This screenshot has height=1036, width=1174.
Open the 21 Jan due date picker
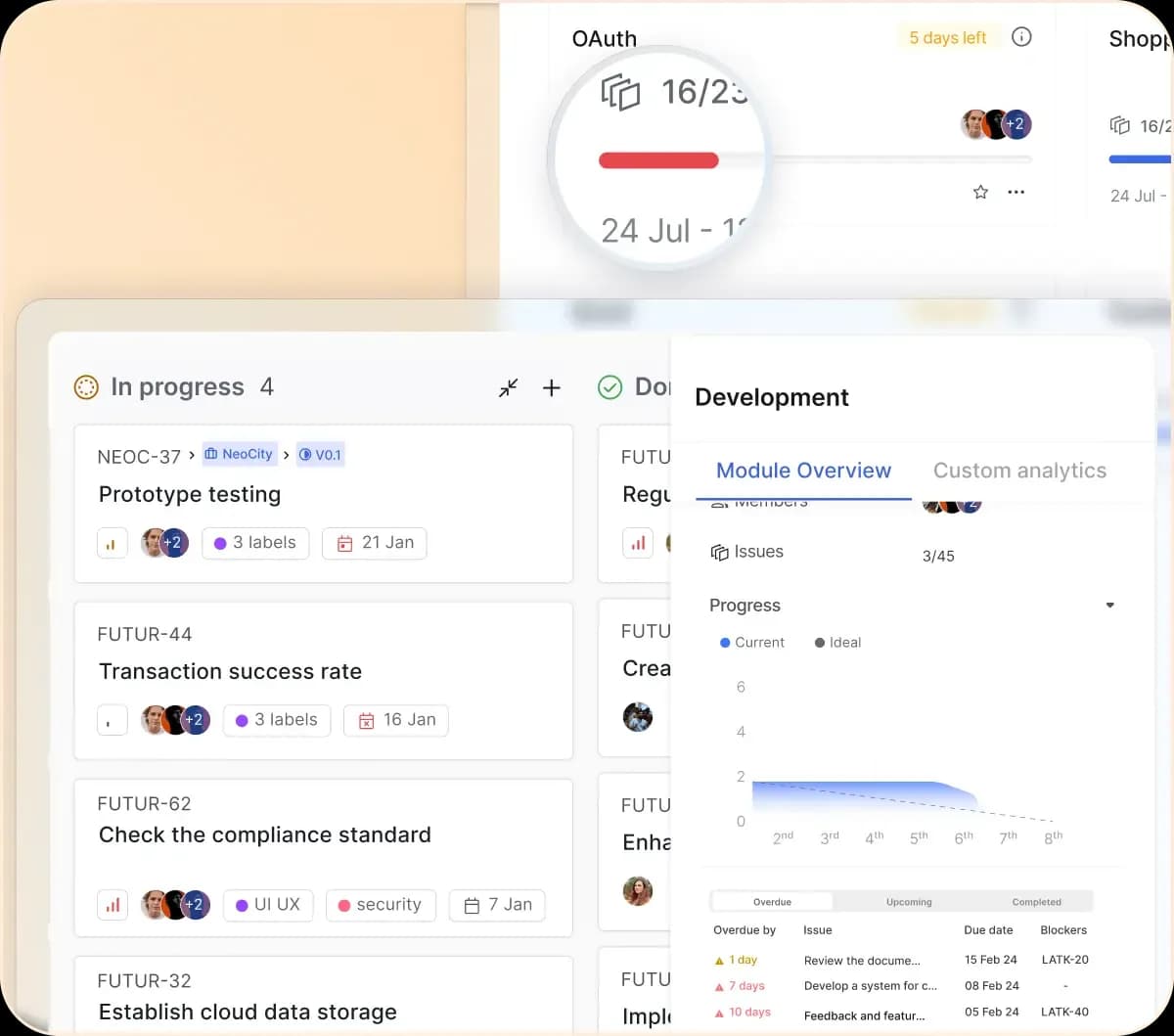(375, 543)
